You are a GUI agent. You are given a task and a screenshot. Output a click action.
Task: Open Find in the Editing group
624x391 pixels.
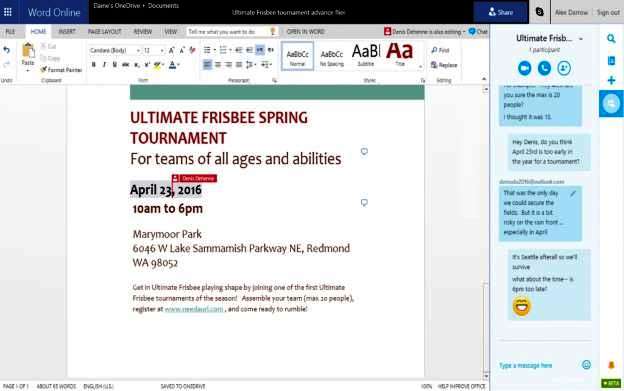[x=440, y=50]
